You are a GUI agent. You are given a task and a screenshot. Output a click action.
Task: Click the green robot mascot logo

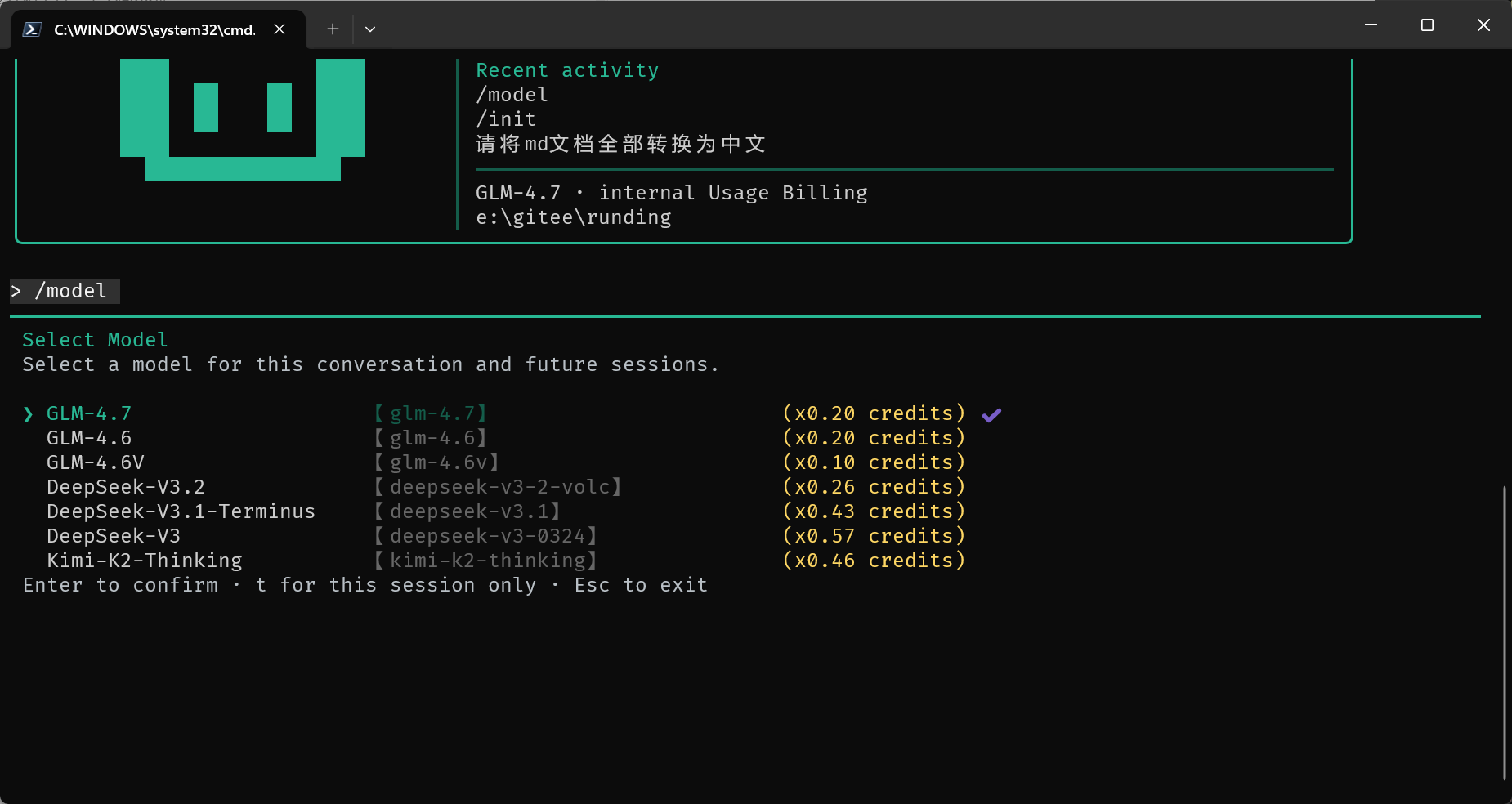click(243, 119)
